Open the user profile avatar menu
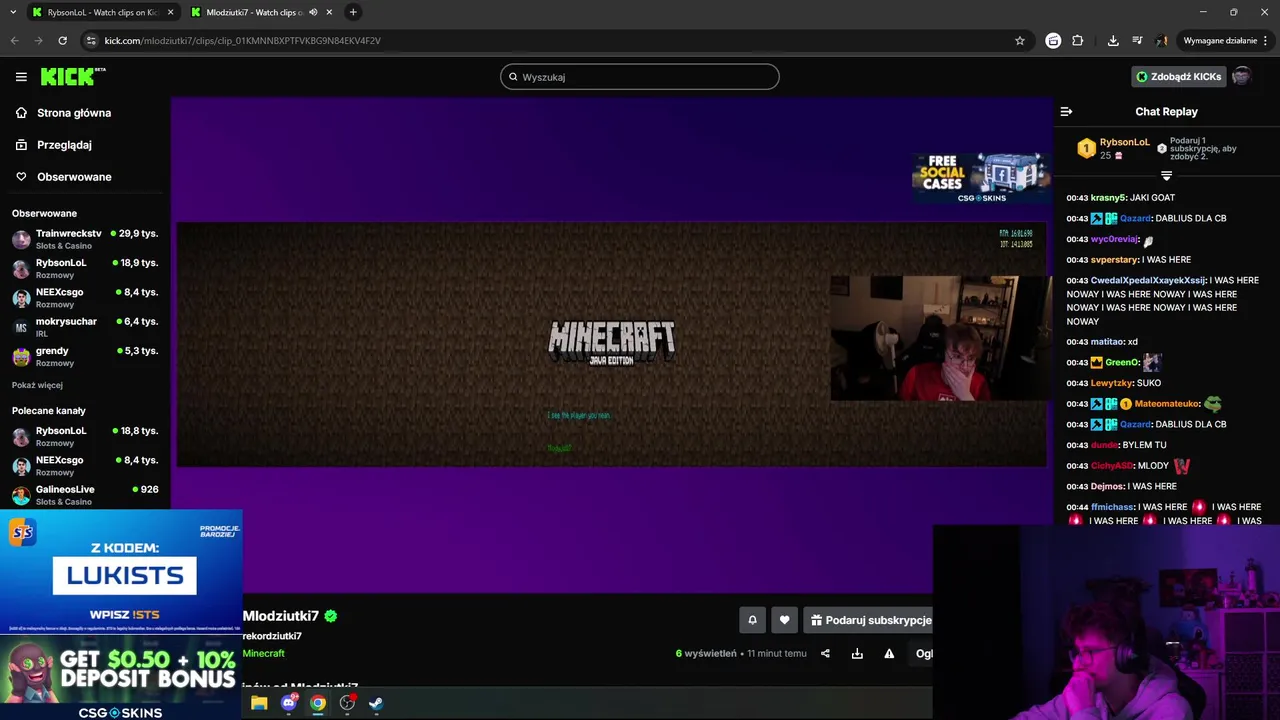The height and width of the screenshot is (720, 1280). click(x=1242, y=76)
